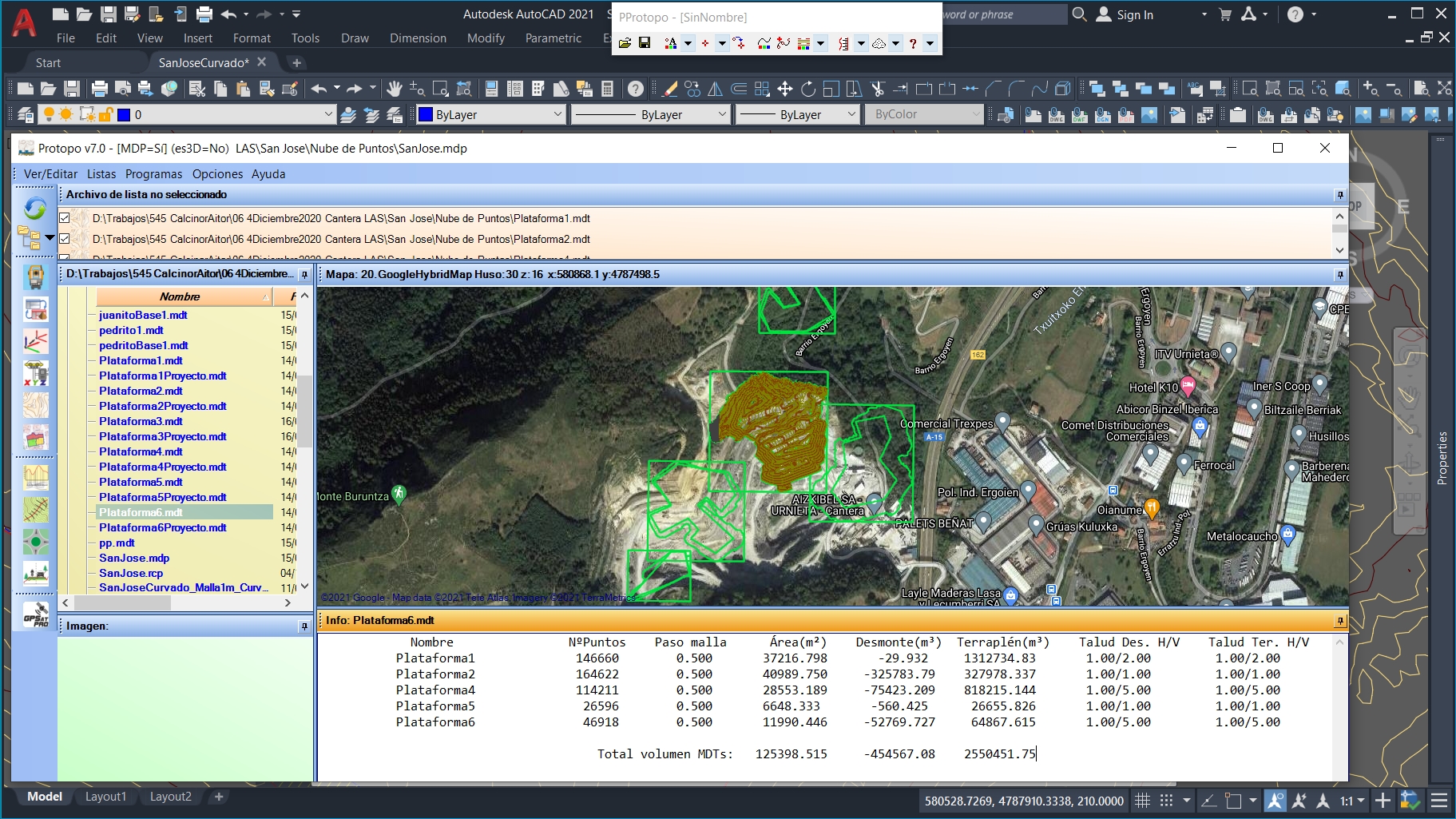Open the Ver/Editar menu in Protopo
The image size is (1456, 819).
click(50, 173)
